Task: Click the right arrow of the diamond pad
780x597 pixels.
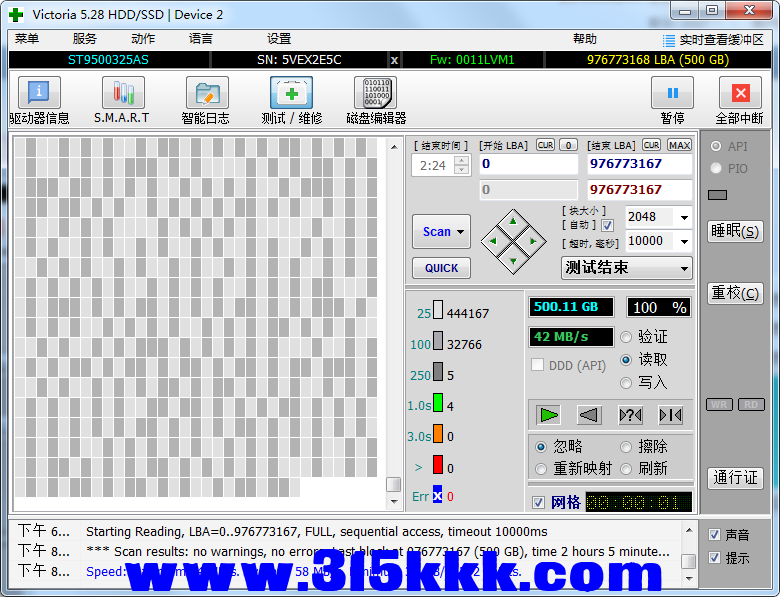Action: [x=533, y=241]
